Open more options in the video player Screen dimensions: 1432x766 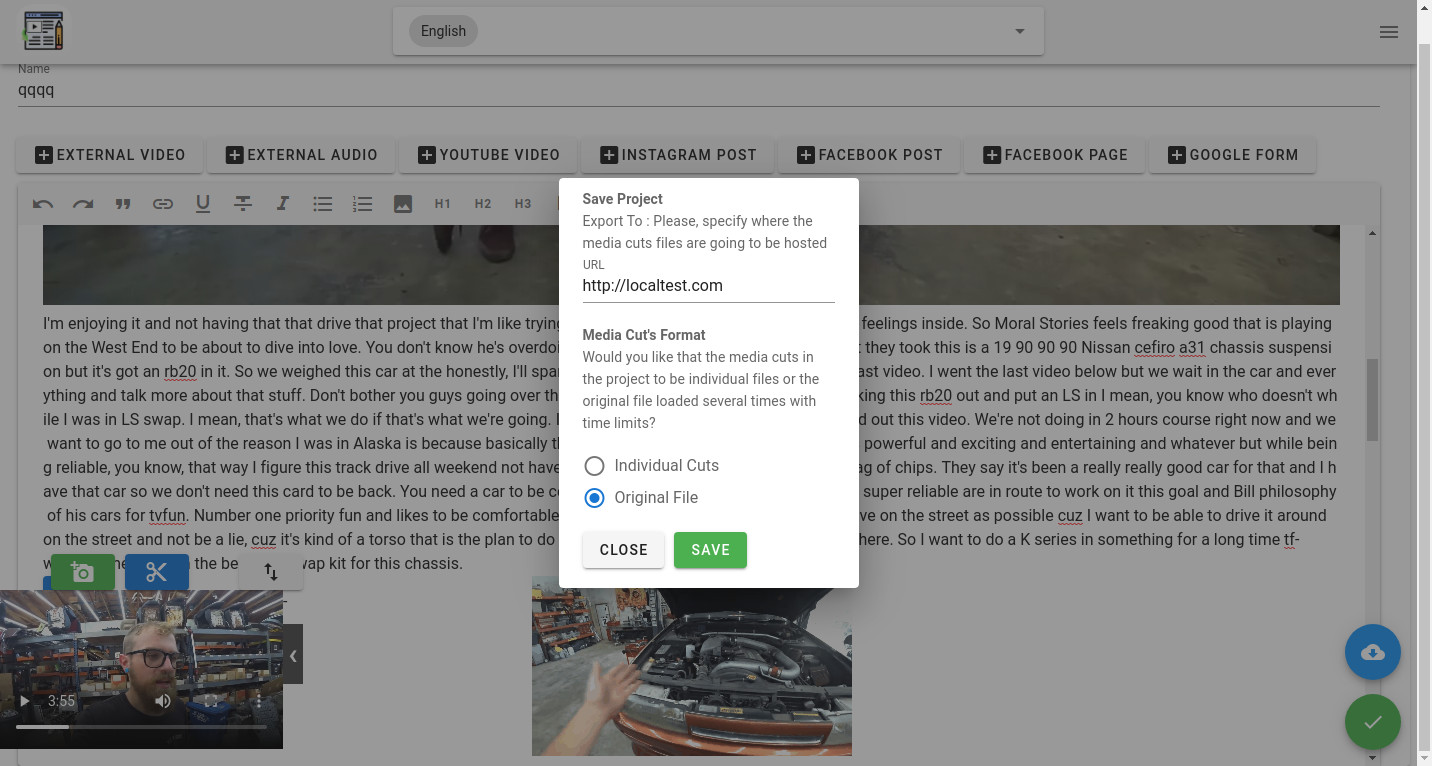[x=259, y=701]
